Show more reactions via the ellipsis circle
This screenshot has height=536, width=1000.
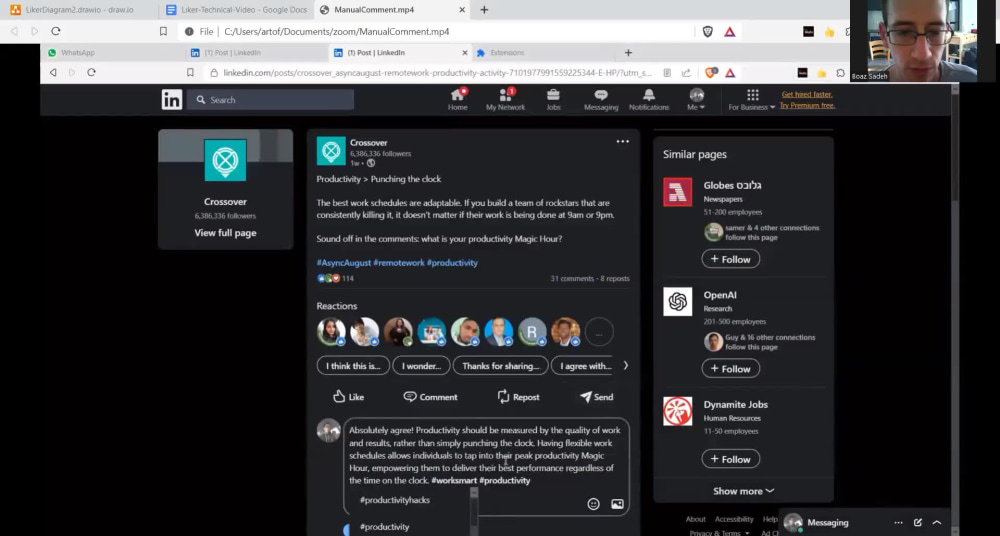(599, 332)
